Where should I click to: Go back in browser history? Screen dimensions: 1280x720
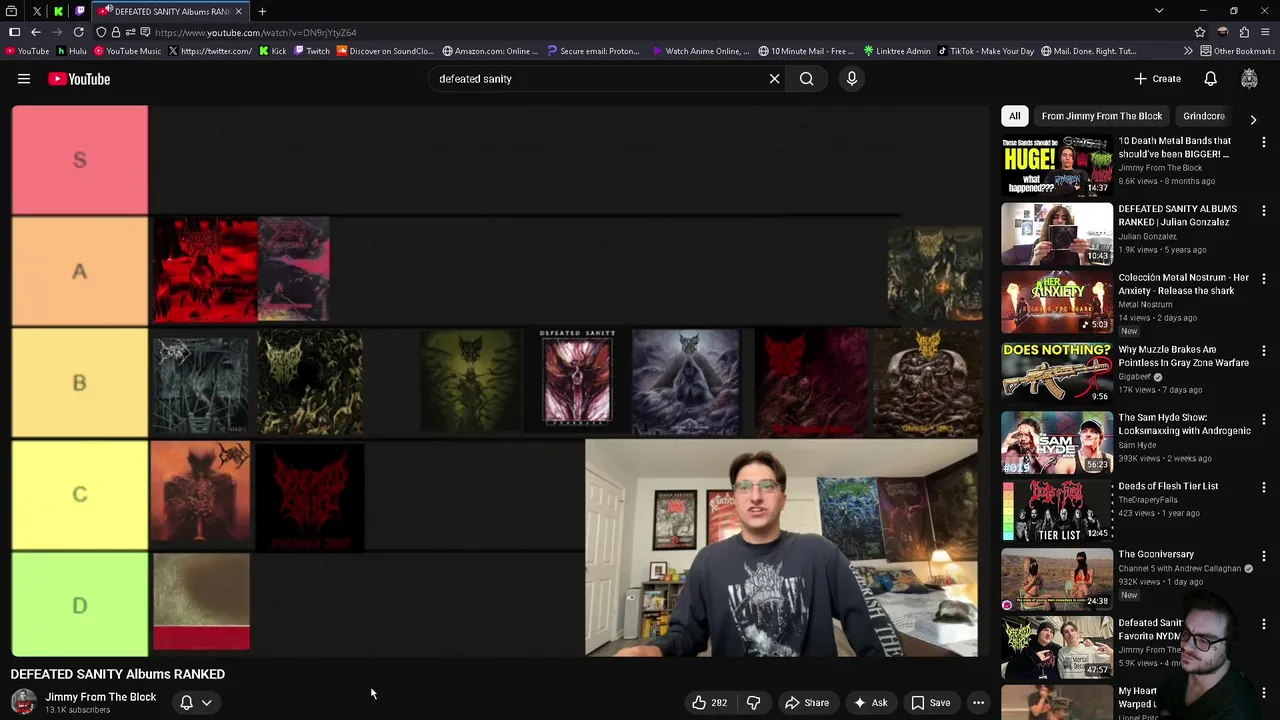(35, 32)
